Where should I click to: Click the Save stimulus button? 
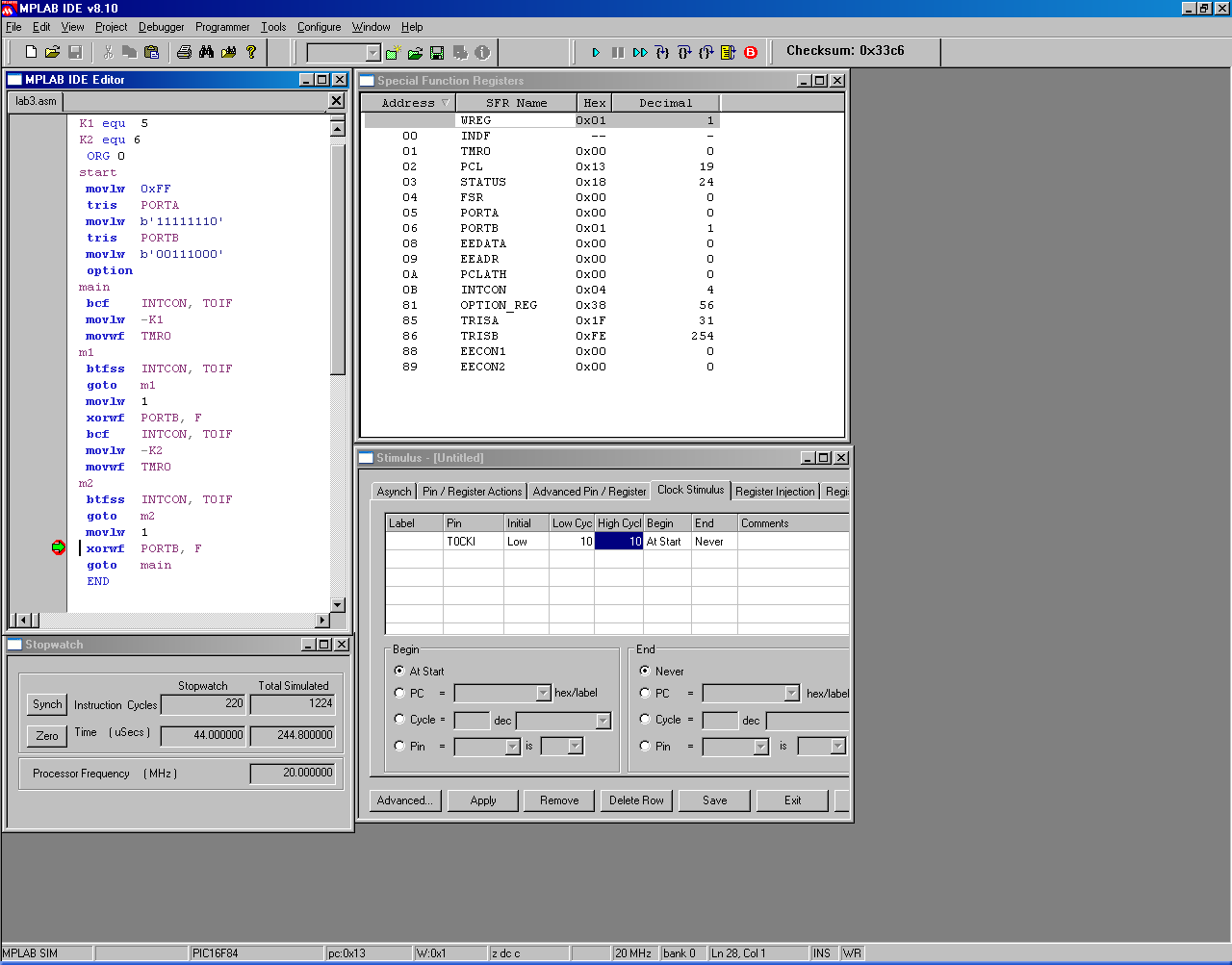(x=714, y=800)
